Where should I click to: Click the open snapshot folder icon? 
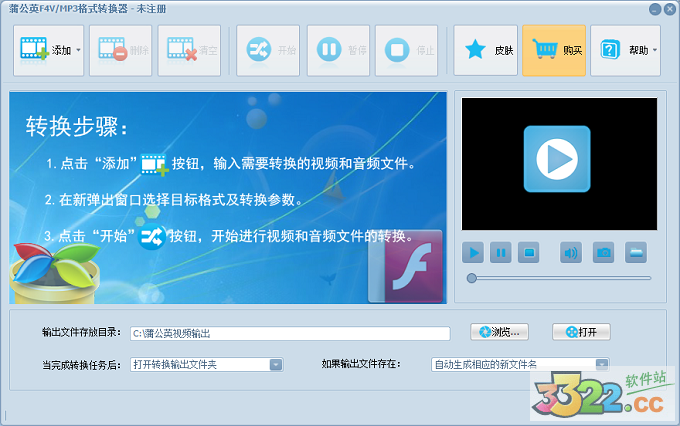click(x=636, y=252)
